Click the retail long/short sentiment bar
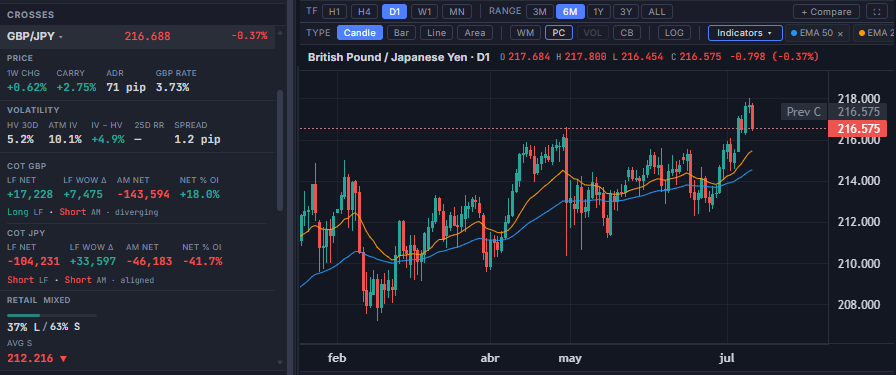This screenshot has height=375, width=896. click(x=52, y=315)
